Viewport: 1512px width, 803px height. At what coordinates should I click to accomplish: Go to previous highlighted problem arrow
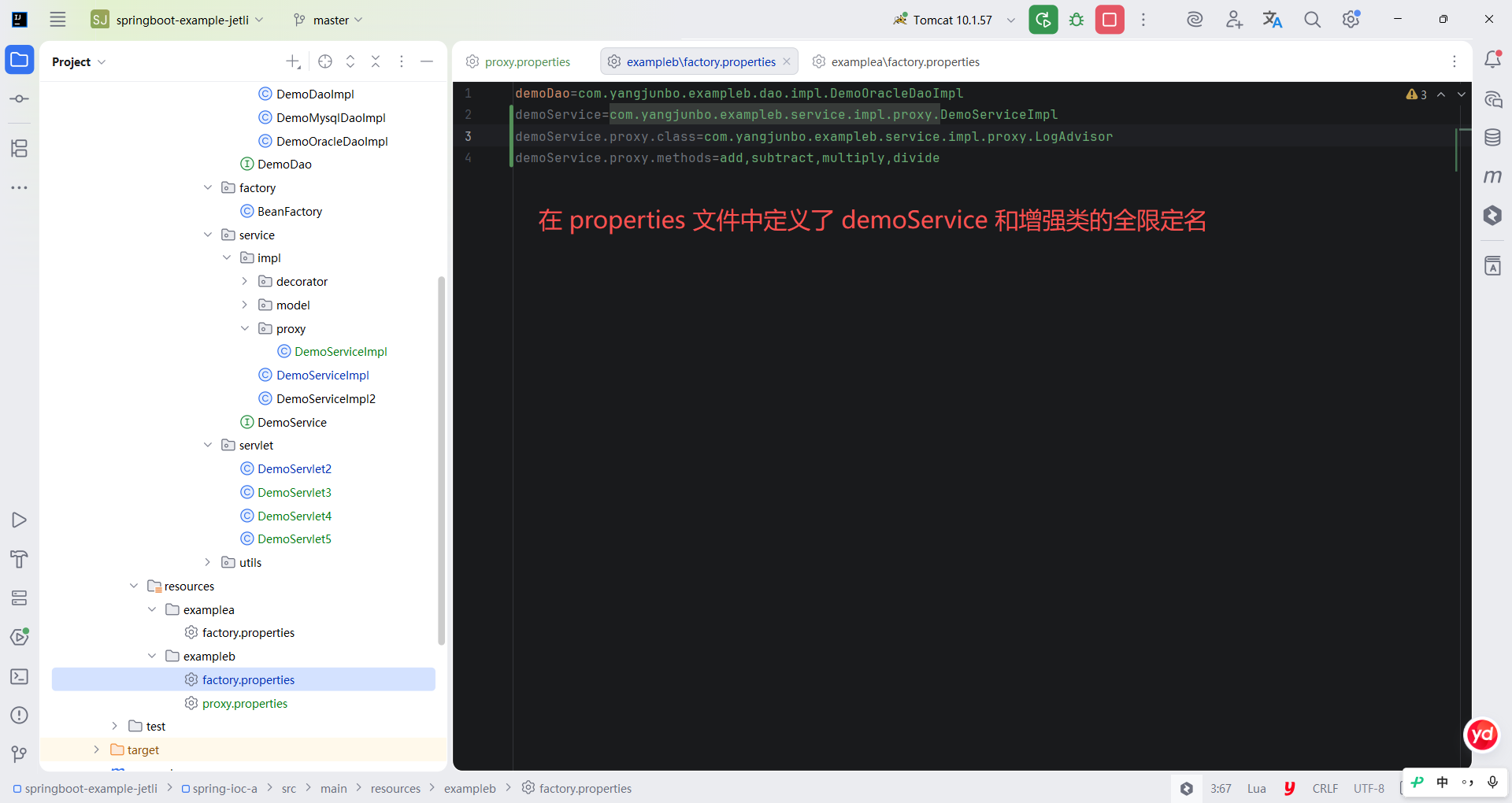click(x=1441, y=94)
